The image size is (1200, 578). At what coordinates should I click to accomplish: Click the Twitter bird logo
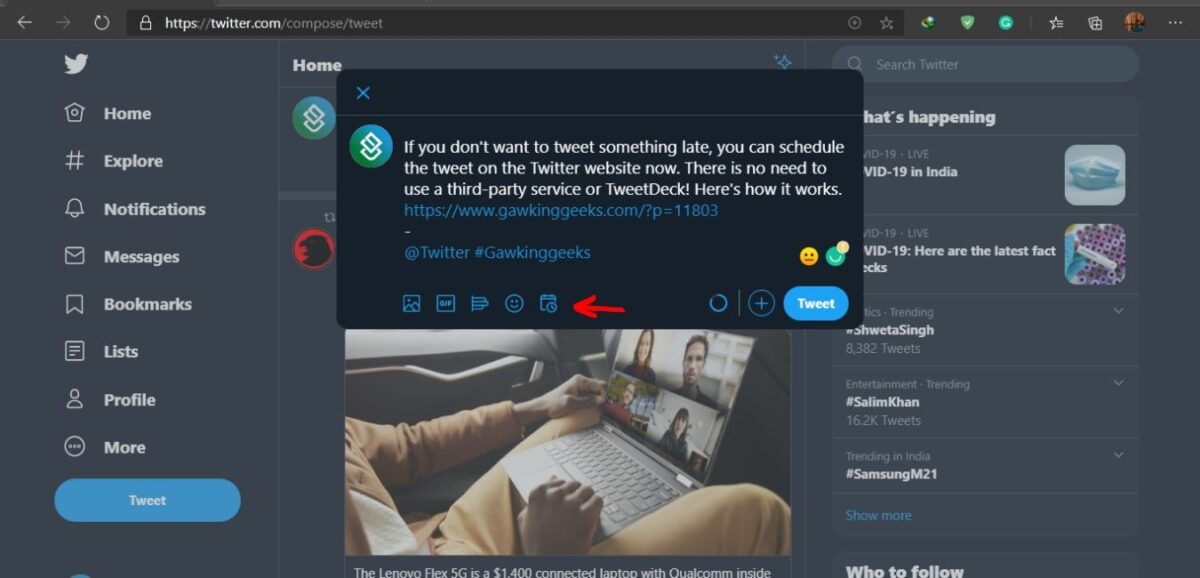pos(76,64)
